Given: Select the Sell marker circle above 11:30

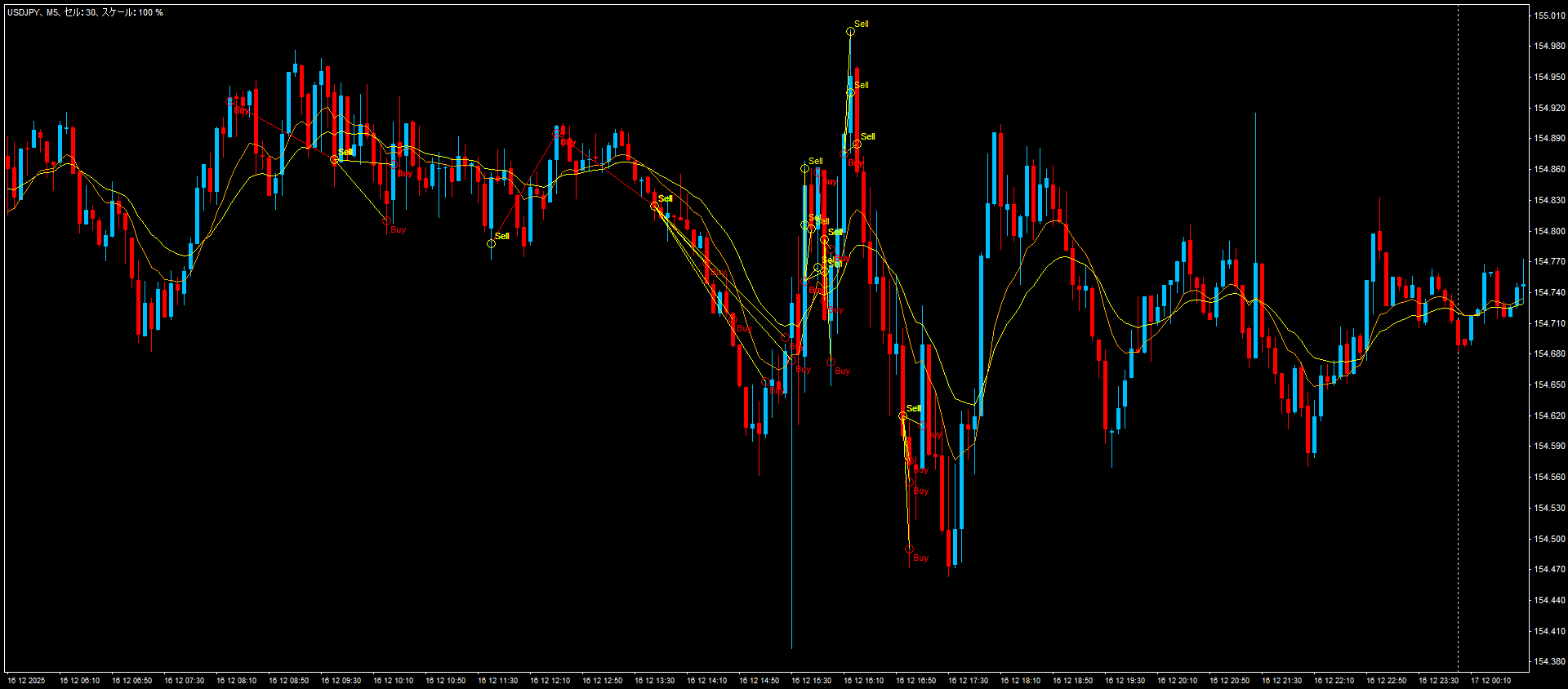Looking at the screenshot, I should point(491,243).
